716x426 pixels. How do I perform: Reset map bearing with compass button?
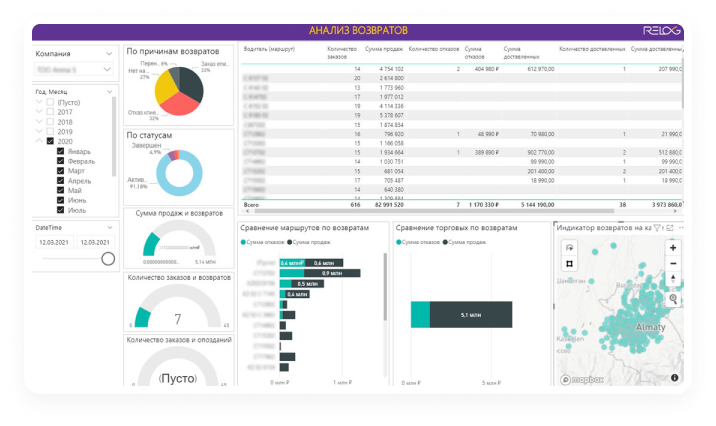[673, 279]
